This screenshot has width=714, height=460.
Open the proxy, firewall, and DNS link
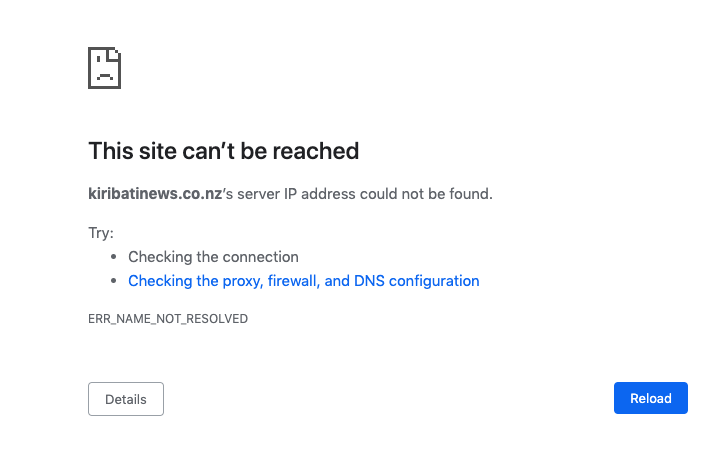303,281
